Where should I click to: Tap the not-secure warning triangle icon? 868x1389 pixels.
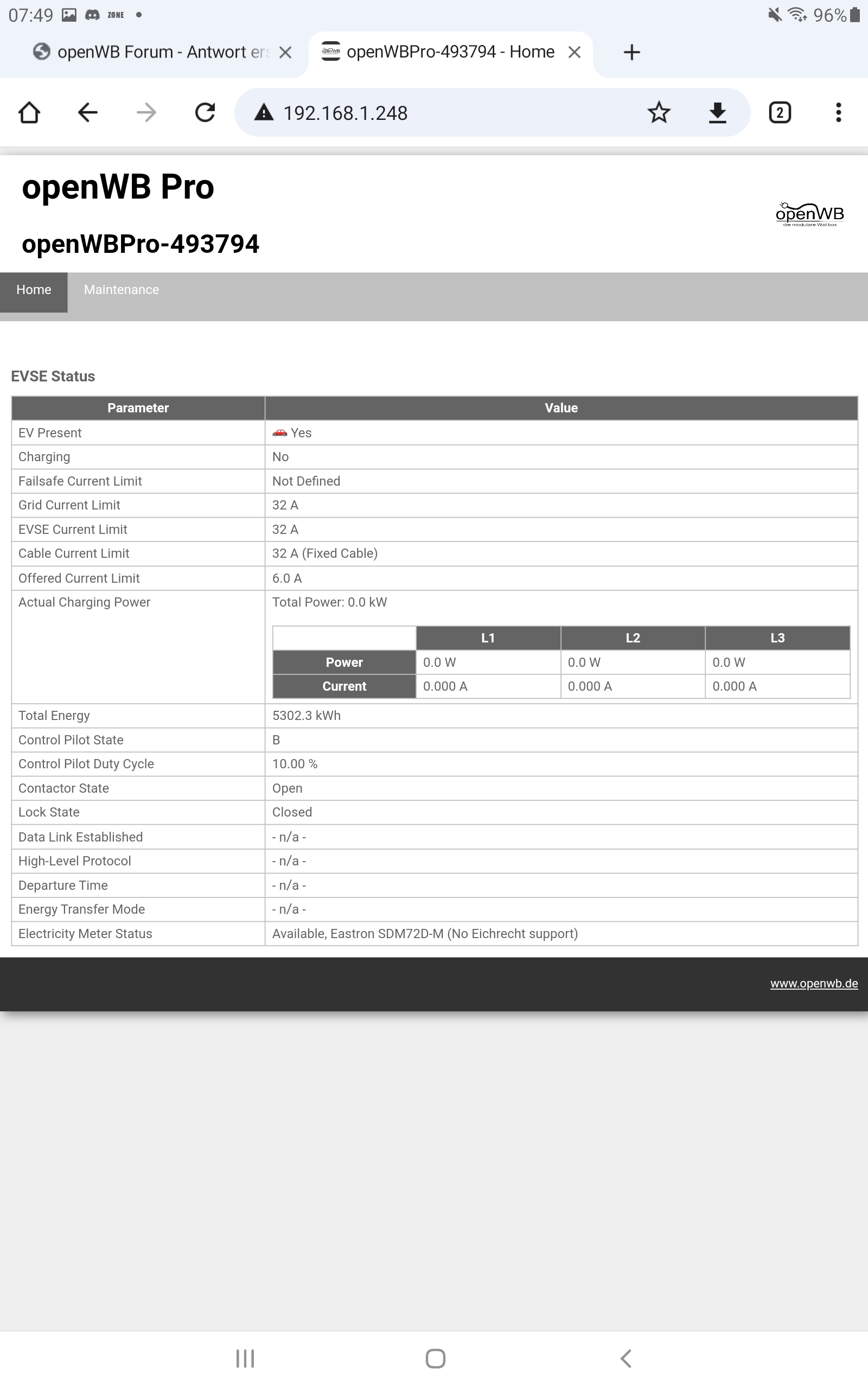coord(264,112)
